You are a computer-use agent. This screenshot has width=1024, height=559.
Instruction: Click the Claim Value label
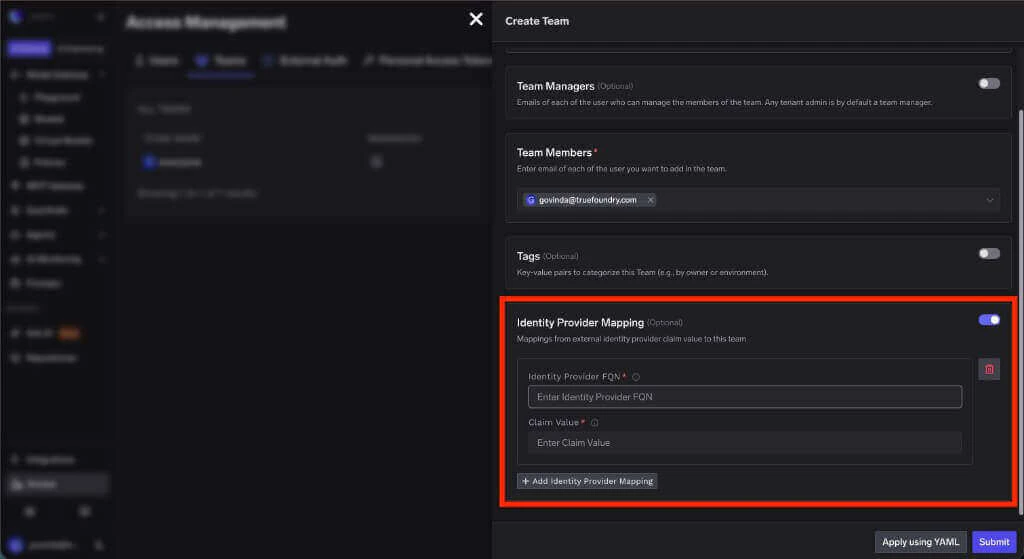[553, 423]
